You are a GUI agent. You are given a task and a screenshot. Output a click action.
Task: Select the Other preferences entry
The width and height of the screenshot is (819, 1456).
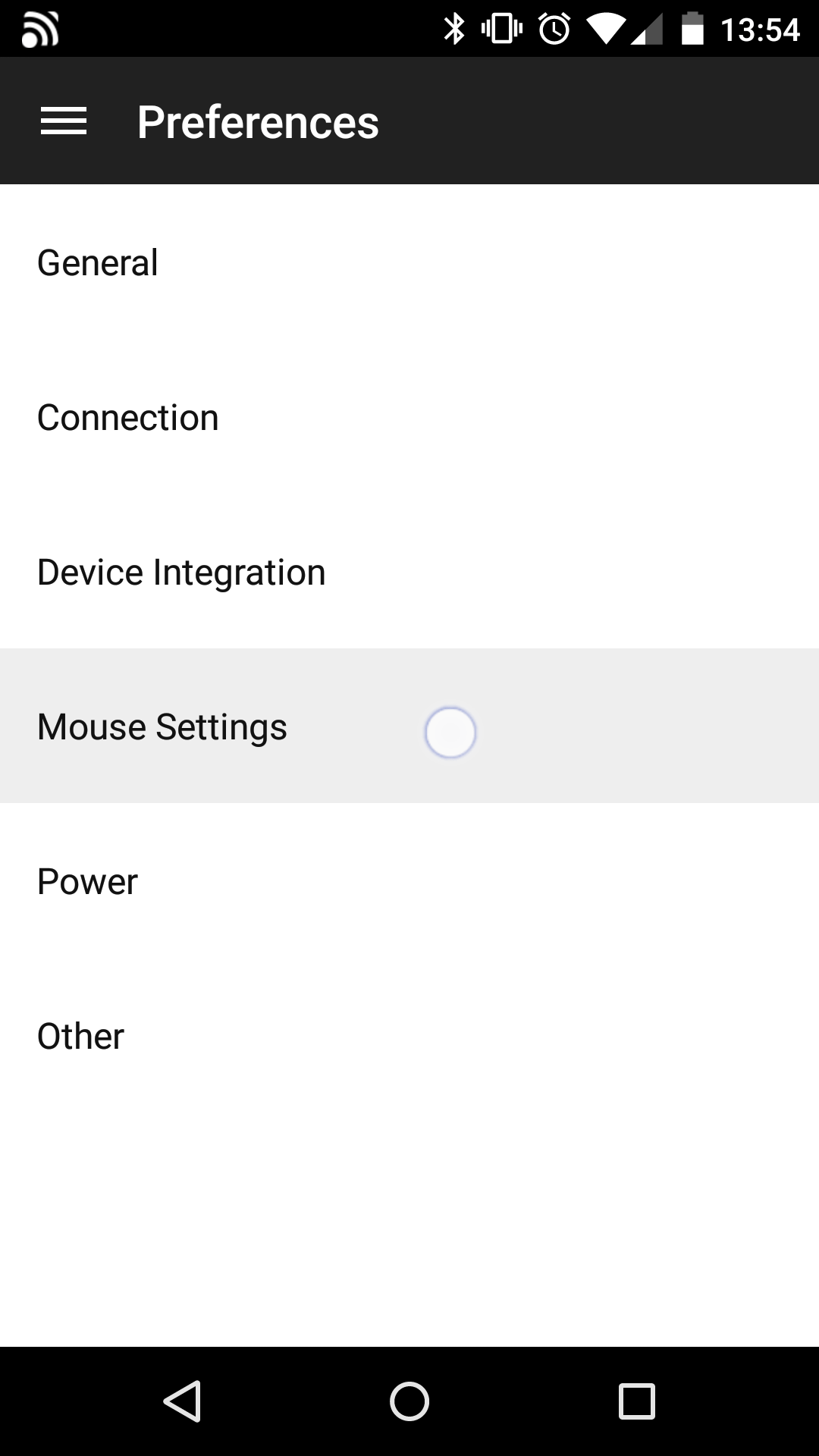(x=80, y=1035)
